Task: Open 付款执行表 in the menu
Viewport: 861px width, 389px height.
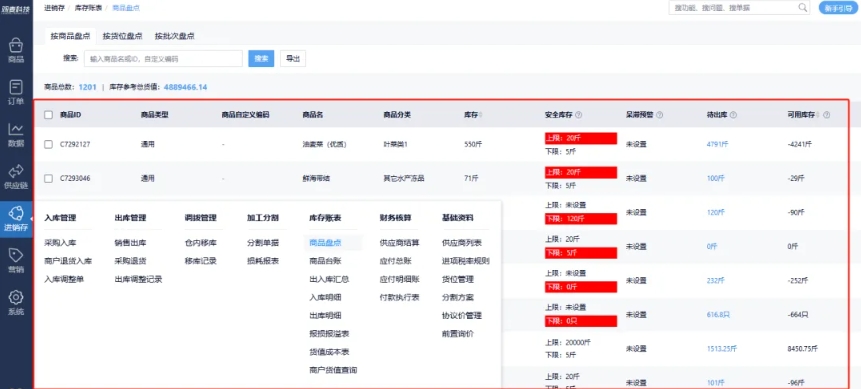Action: click(399, 297)
